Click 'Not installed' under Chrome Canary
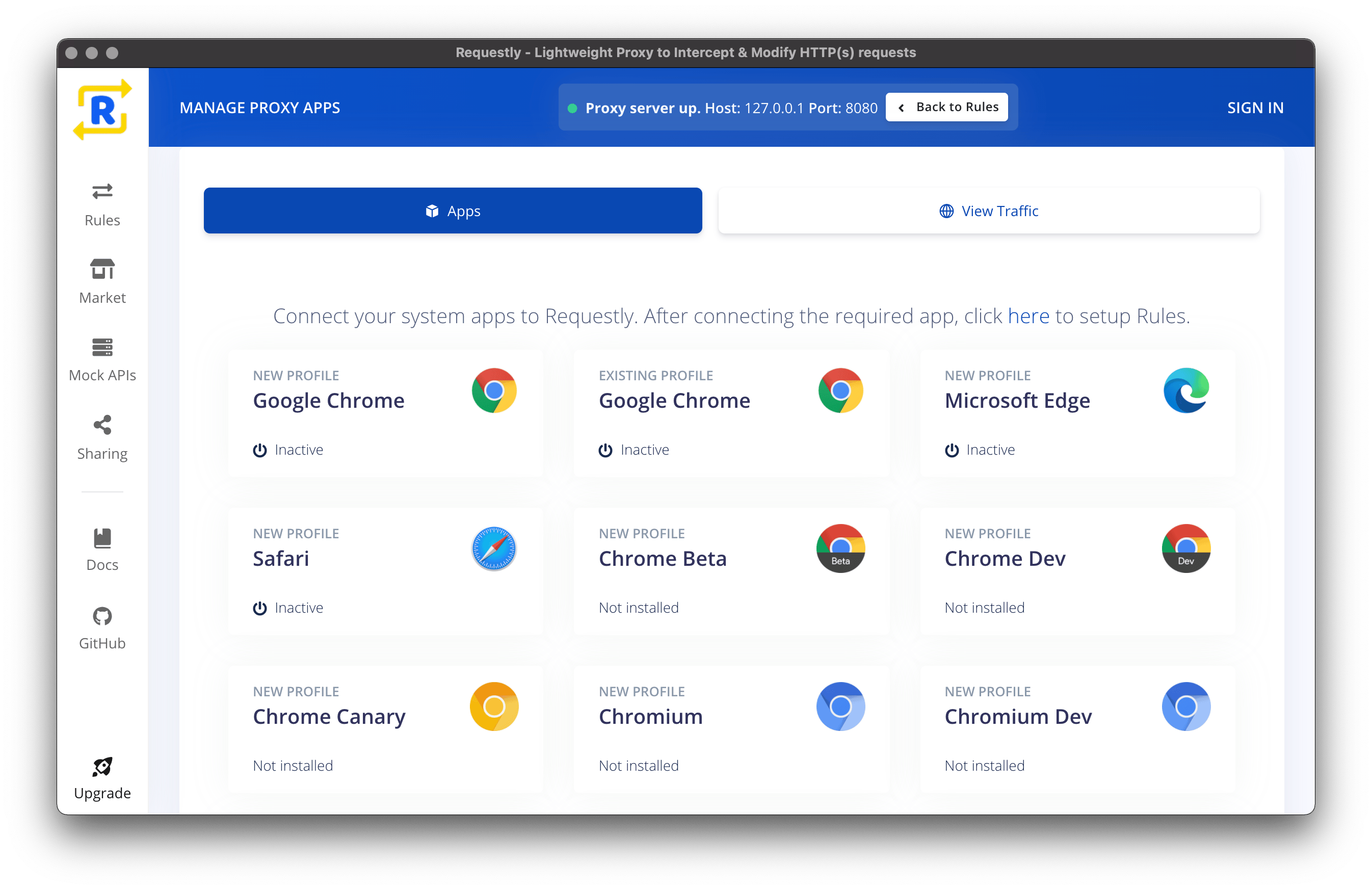The height and width of the screenshot is (890, 1372). (x=293, y=766)
